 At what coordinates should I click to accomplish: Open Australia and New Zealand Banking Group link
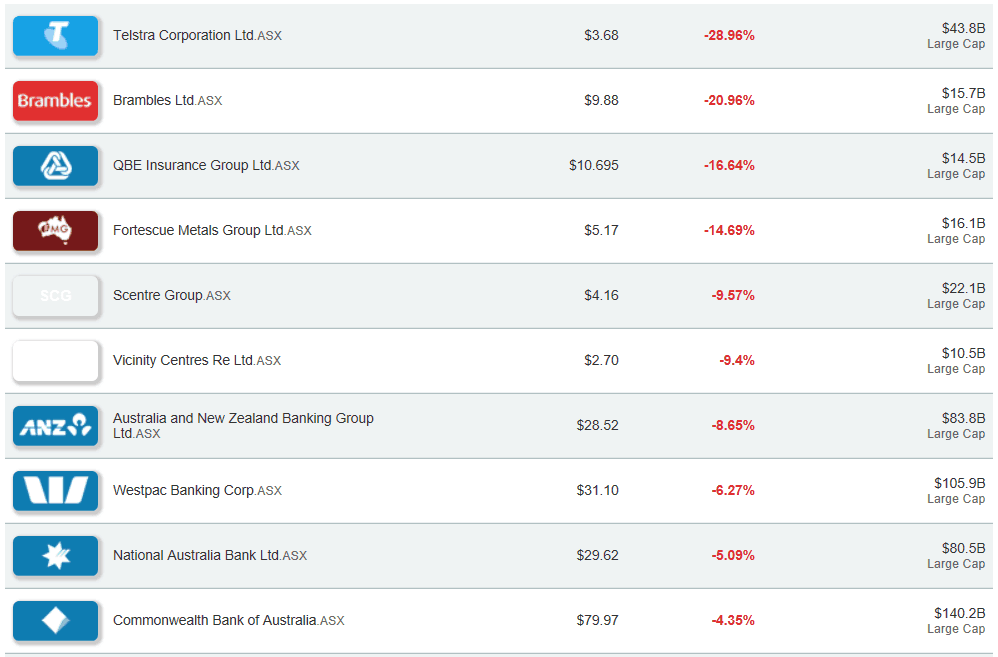click(x=243, y=418)
